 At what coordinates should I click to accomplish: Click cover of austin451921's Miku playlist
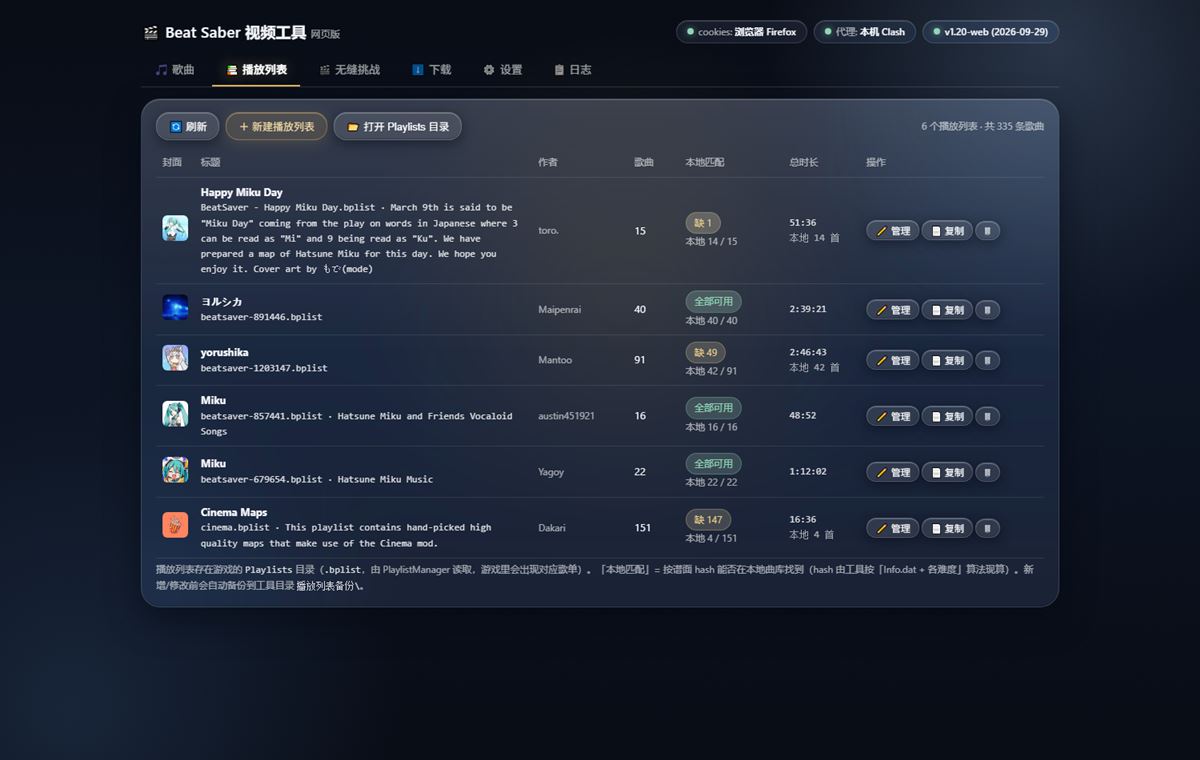click(175, 414)
